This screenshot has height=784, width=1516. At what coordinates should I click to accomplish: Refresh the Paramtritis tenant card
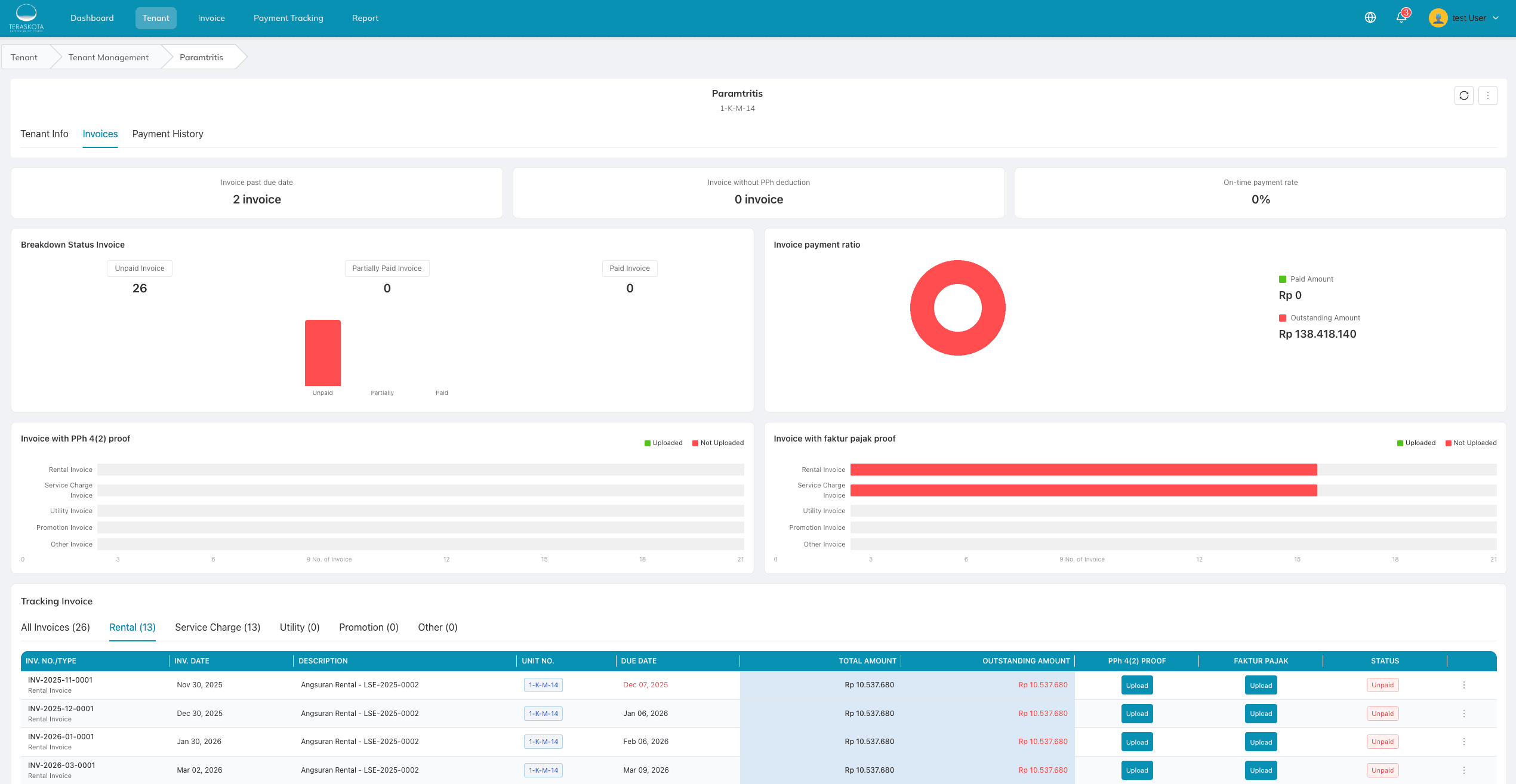click(x=1464, y=95)
